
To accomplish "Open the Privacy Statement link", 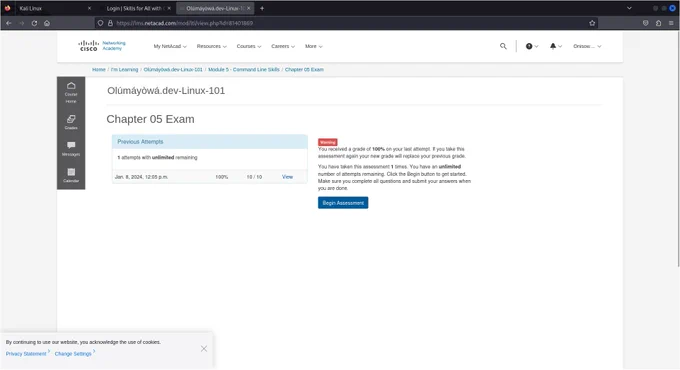I will click(x=26, y=354).
